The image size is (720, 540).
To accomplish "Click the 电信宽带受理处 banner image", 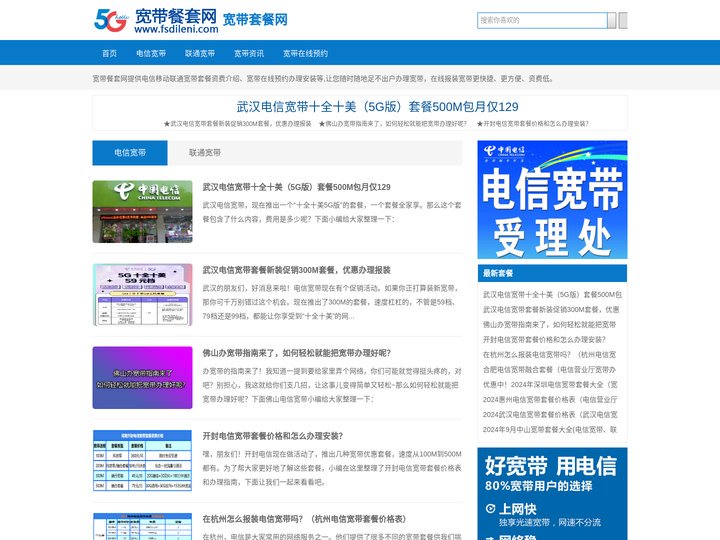I will point(552,200).
